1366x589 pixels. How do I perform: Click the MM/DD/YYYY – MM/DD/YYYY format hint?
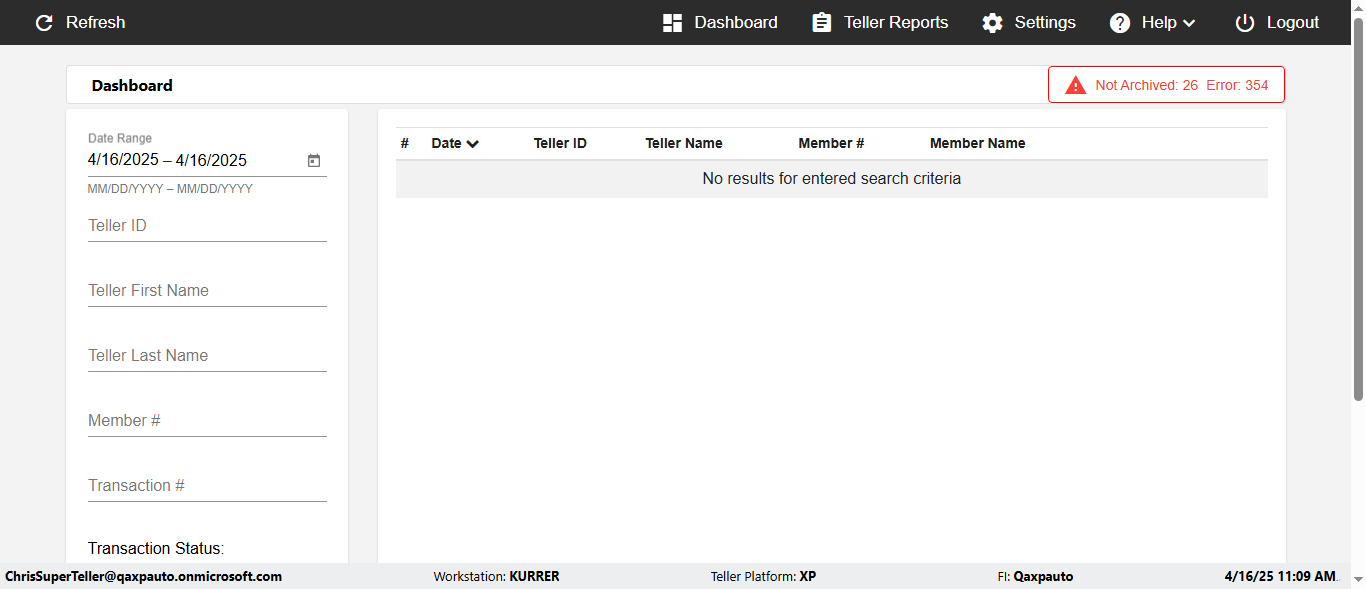coord(170,189)
